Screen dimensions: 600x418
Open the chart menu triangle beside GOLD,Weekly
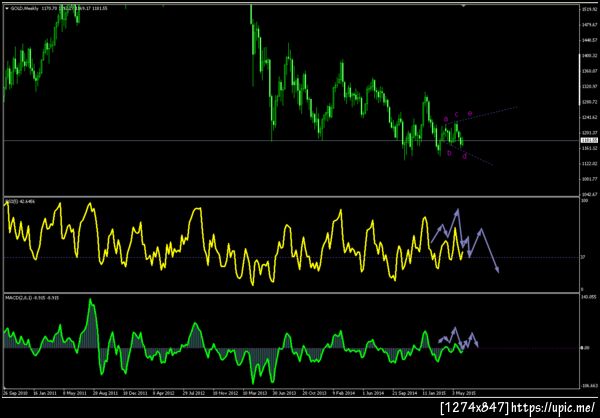pyautogui.click(x=7, y=8)
